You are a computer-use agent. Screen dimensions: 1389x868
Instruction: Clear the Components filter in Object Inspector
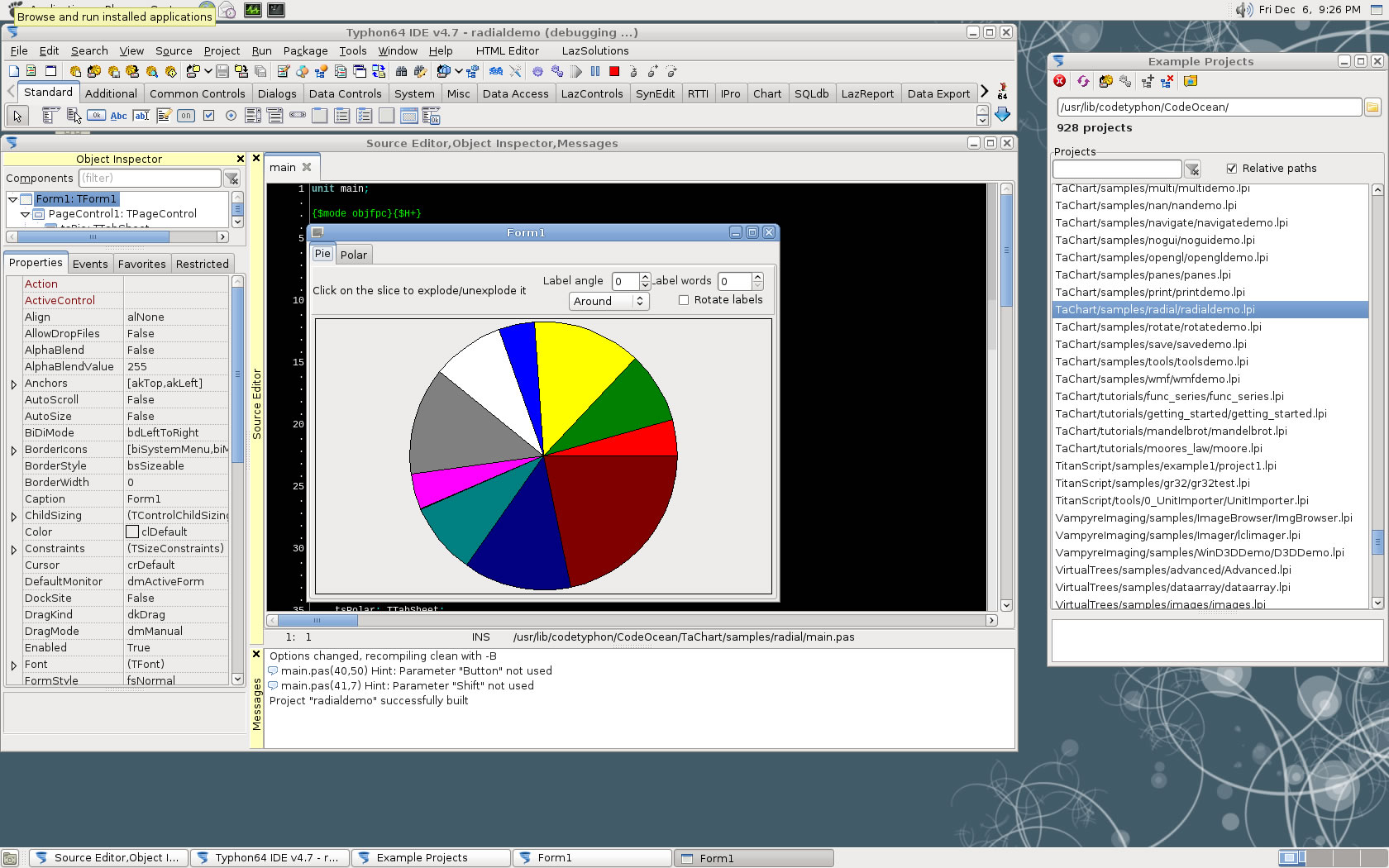pyautogui.click(x=232, y=178)
